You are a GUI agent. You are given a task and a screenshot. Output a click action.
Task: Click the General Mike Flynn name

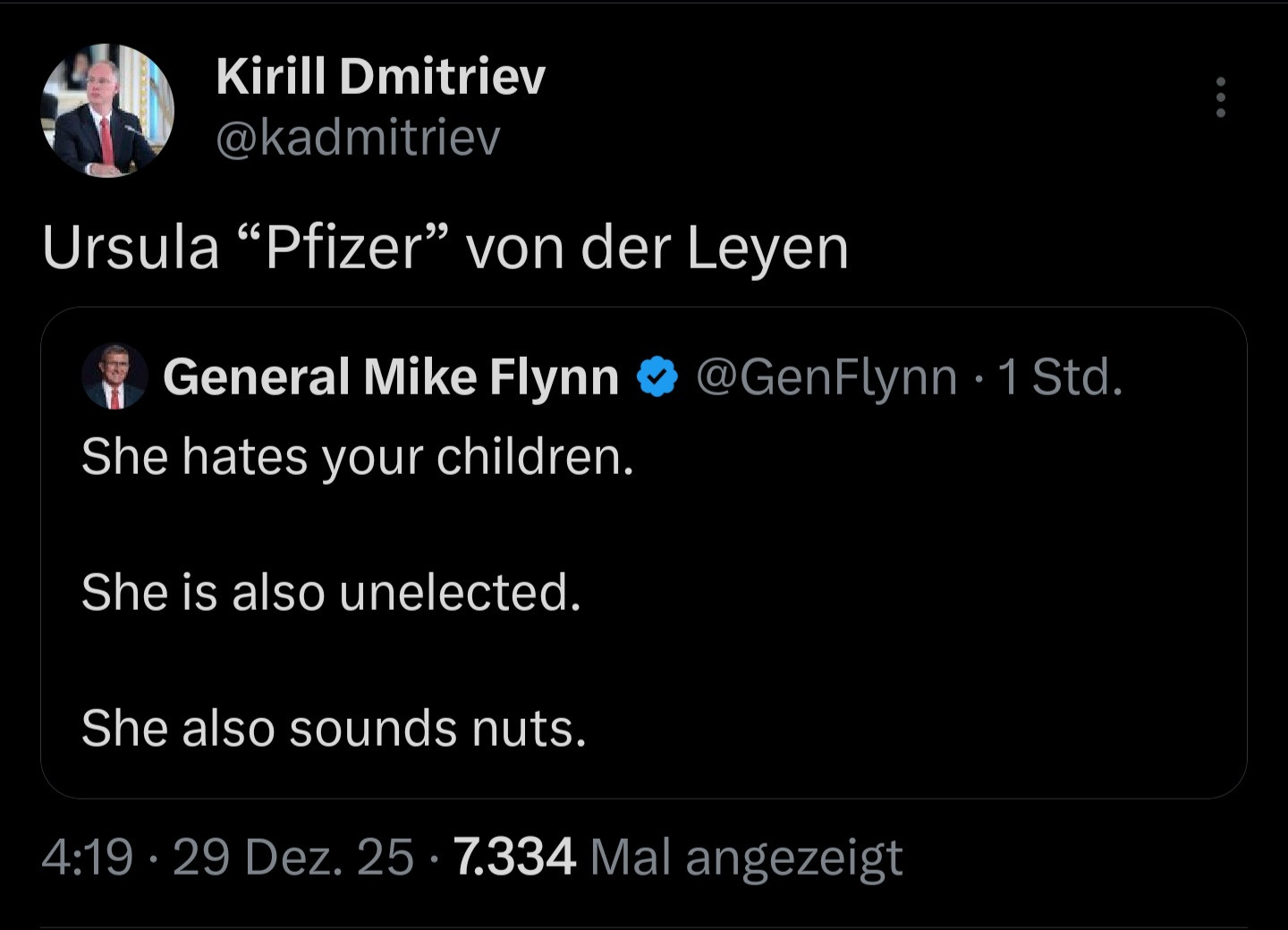click(391, 376)
